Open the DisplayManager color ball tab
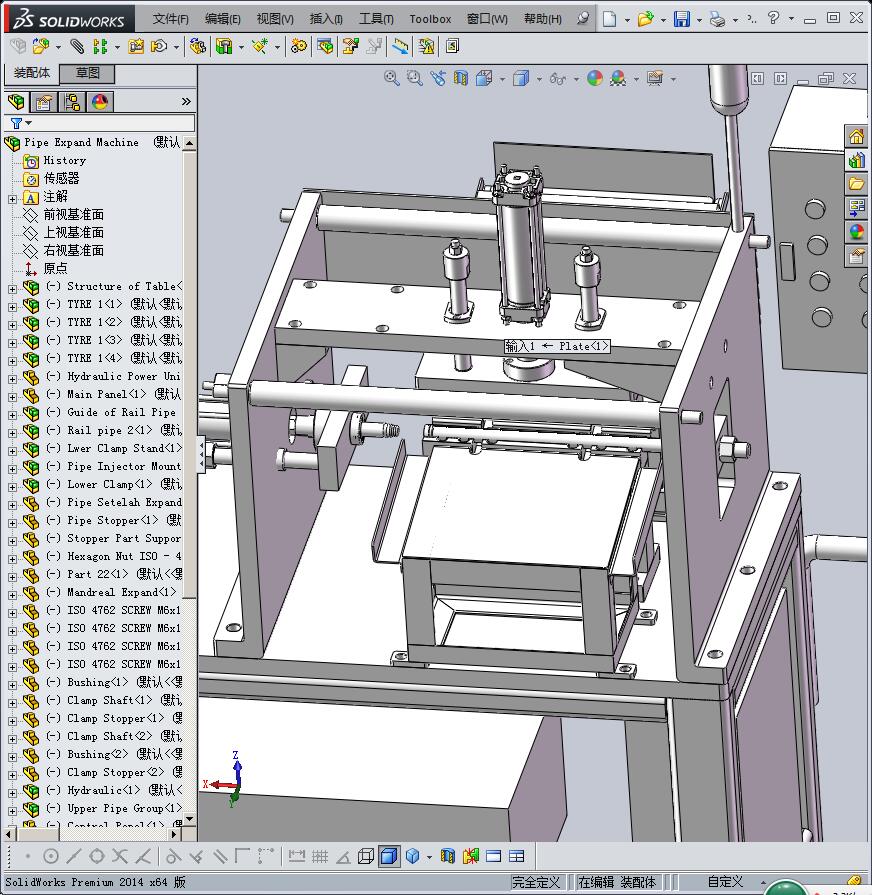The height and width of the screenshot is (895, 872). click(x=100, y=102)
